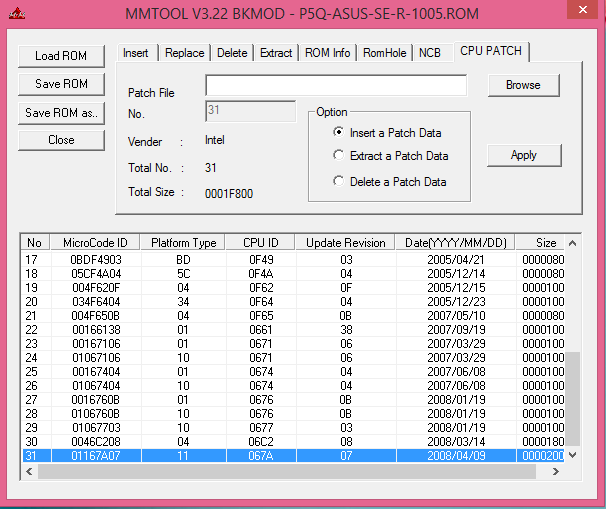Apply the selected patch option
This screenshot has height=509, width=606.
(524, 155)
